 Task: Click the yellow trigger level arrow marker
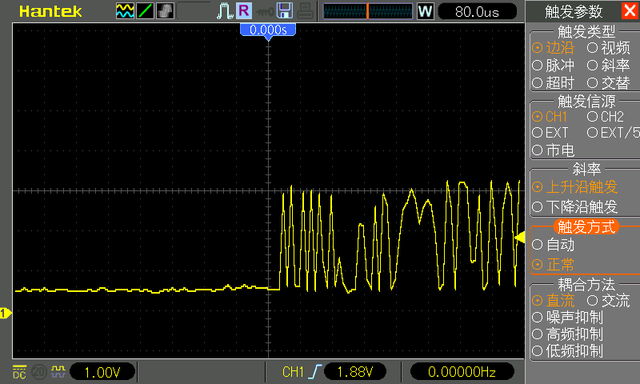click(520, 237)
